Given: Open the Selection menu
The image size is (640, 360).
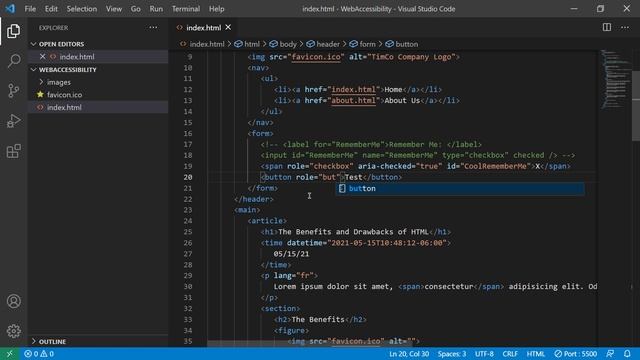Looking at the screenshot, I should coord(82,9).
